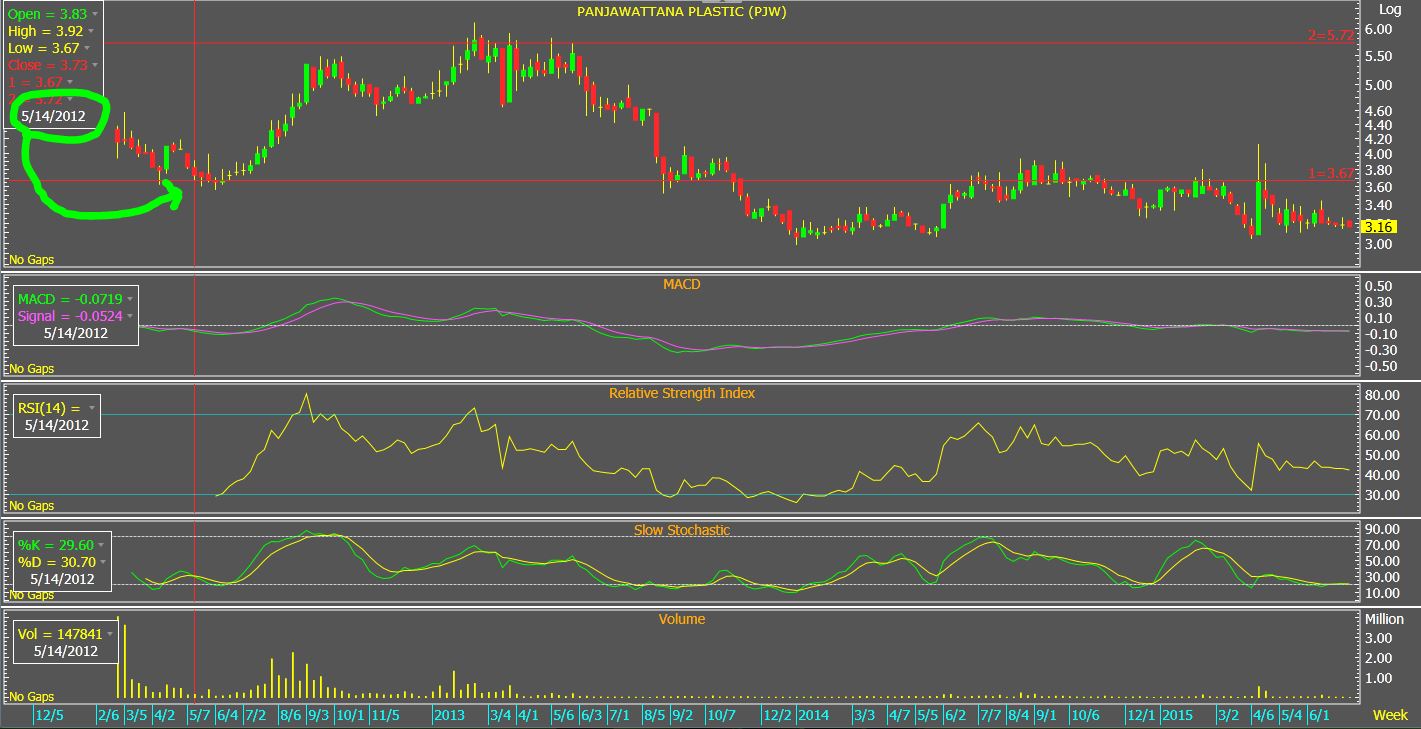Viewport: 1421px width, 729px height.
Task: Expand the %K = 29.60 legend dropdown
Action: click(102, 545)
